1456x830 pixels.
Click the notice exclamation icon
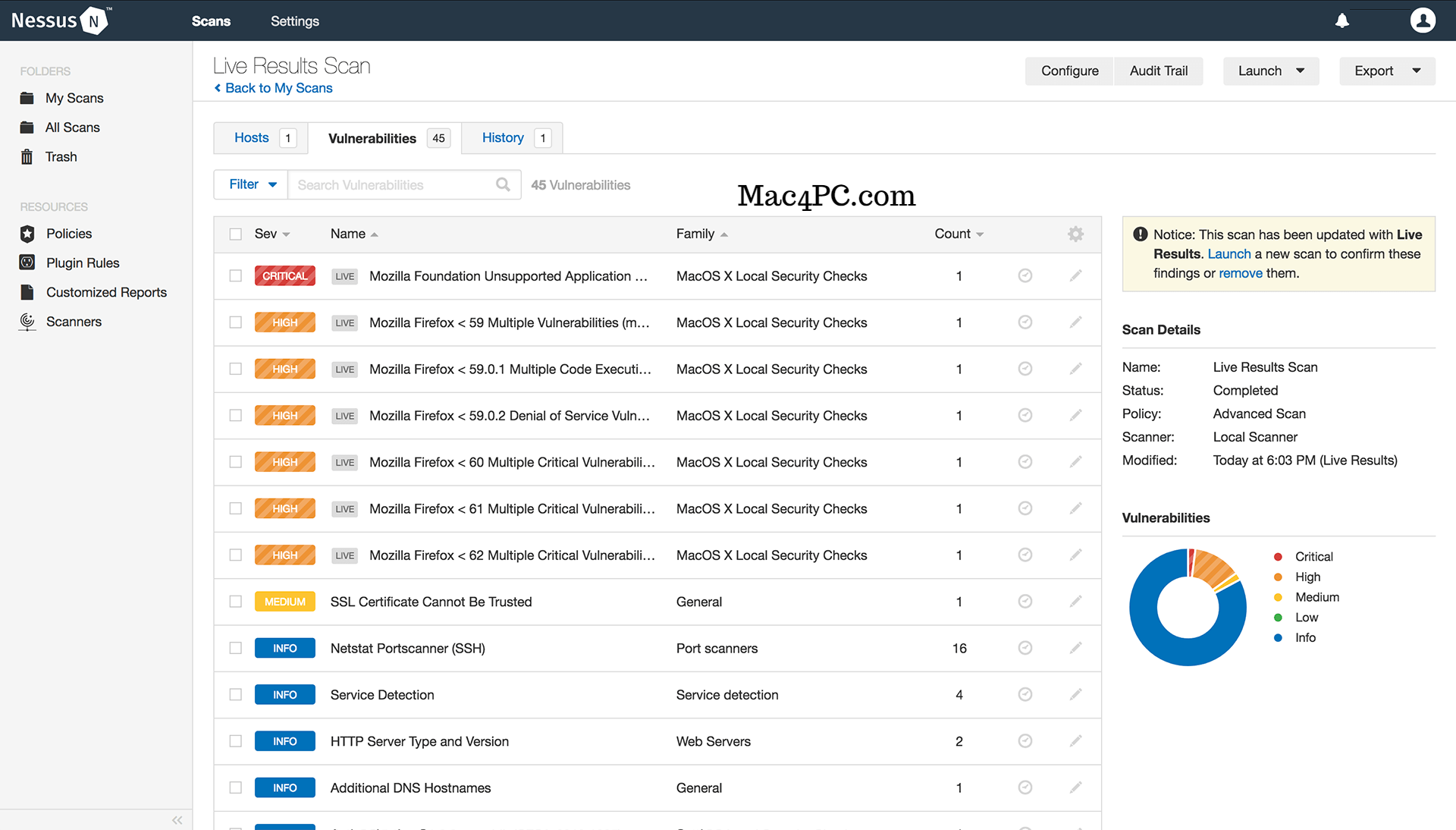(1140, 234)
